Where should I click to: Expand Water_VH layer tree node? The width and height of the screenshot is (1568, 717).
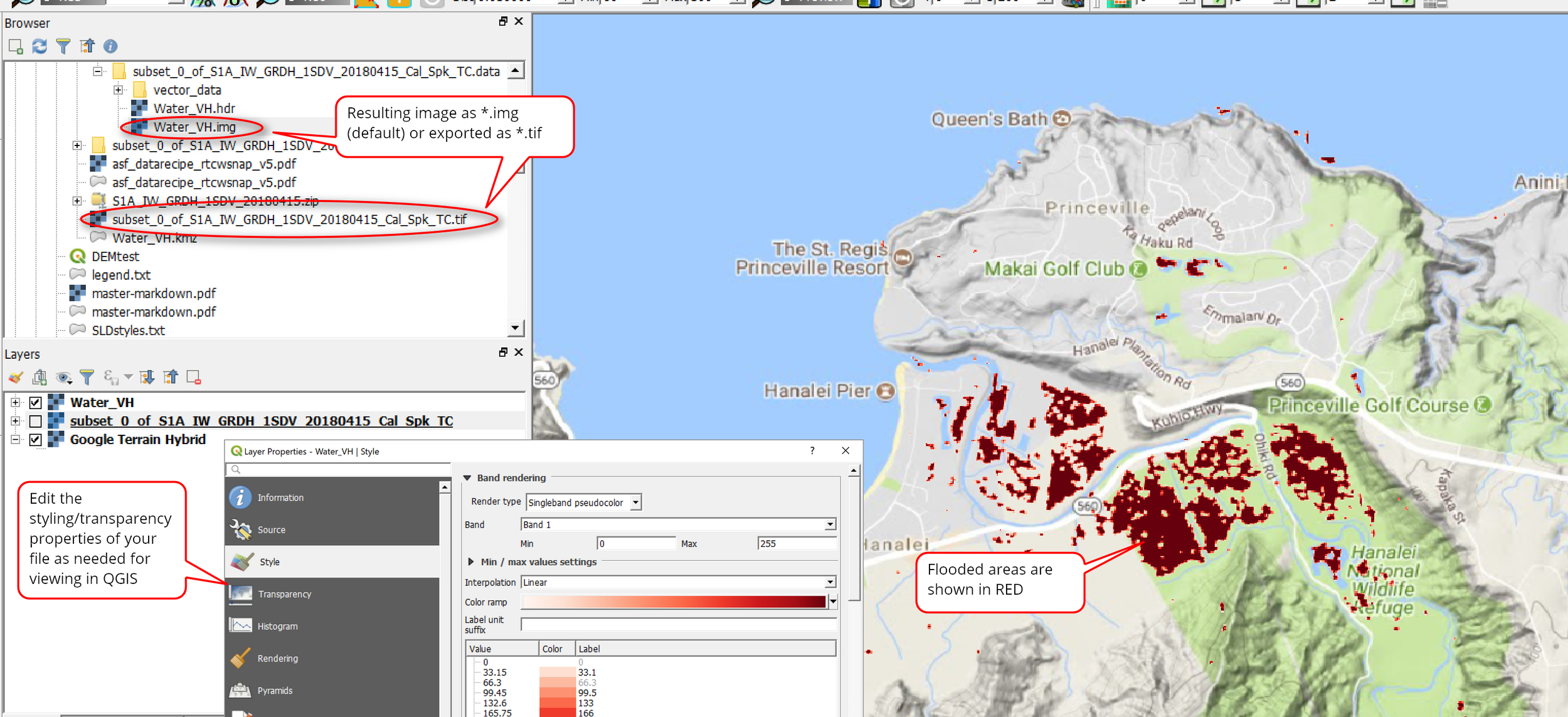(16, 403)
